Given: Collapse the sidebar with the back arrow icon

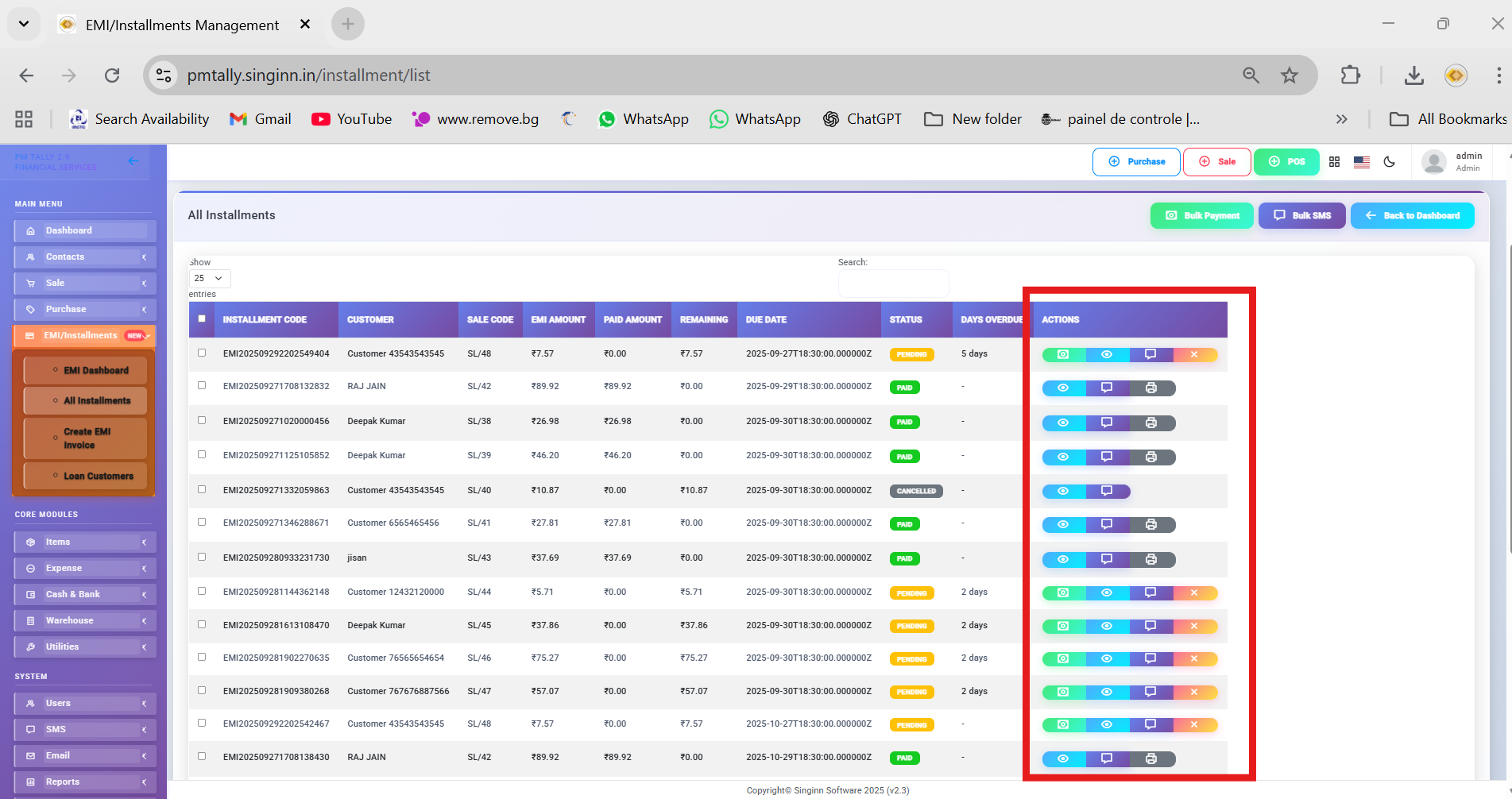Looking at the screenshot, I should point(133,161).
